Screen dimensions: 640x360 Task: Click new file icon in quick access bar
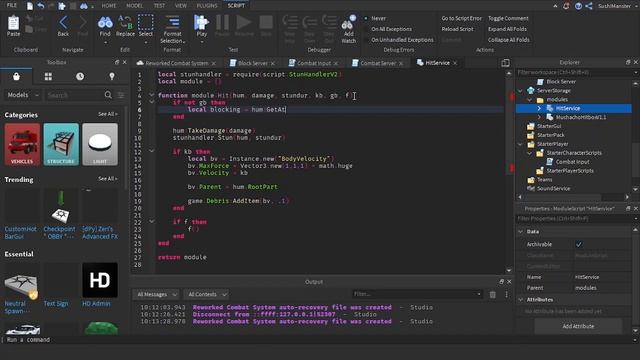30,6
